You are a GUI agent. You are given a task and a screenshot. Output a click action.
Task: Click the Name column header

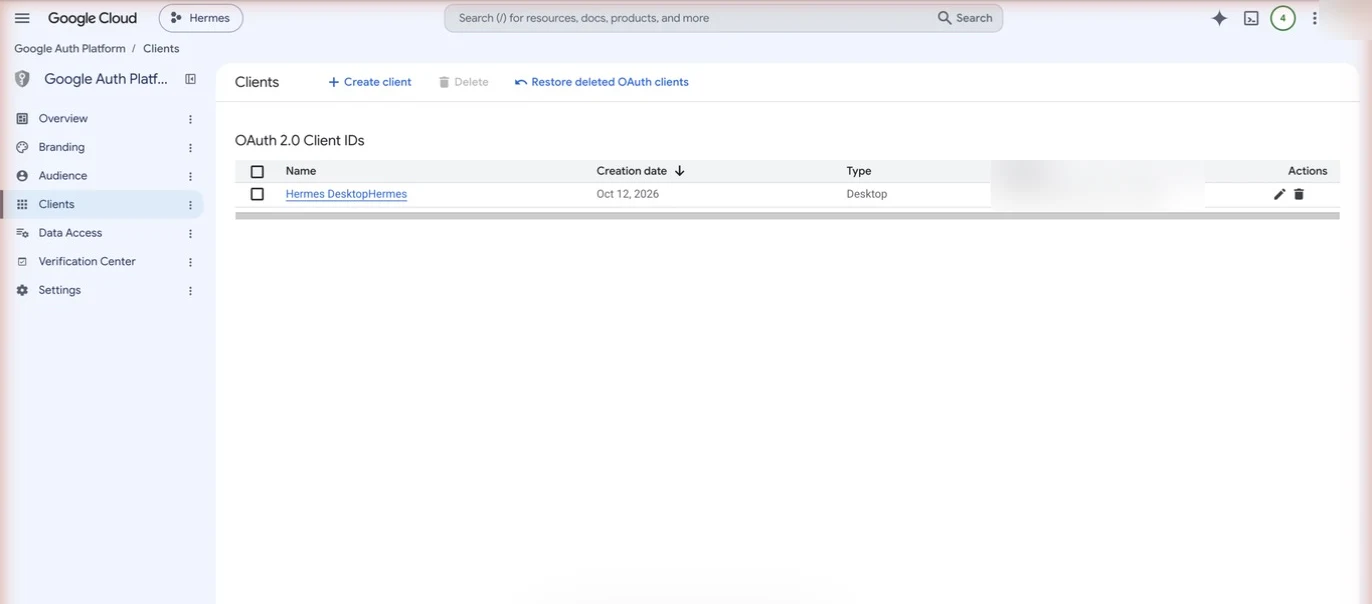click(x=301, y=171)
